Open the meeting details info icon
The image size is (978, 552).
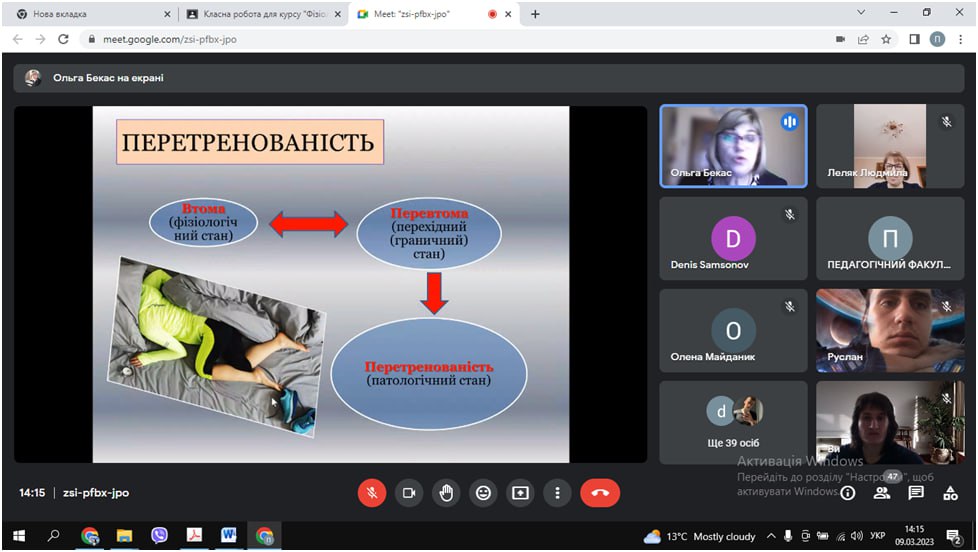848,493
